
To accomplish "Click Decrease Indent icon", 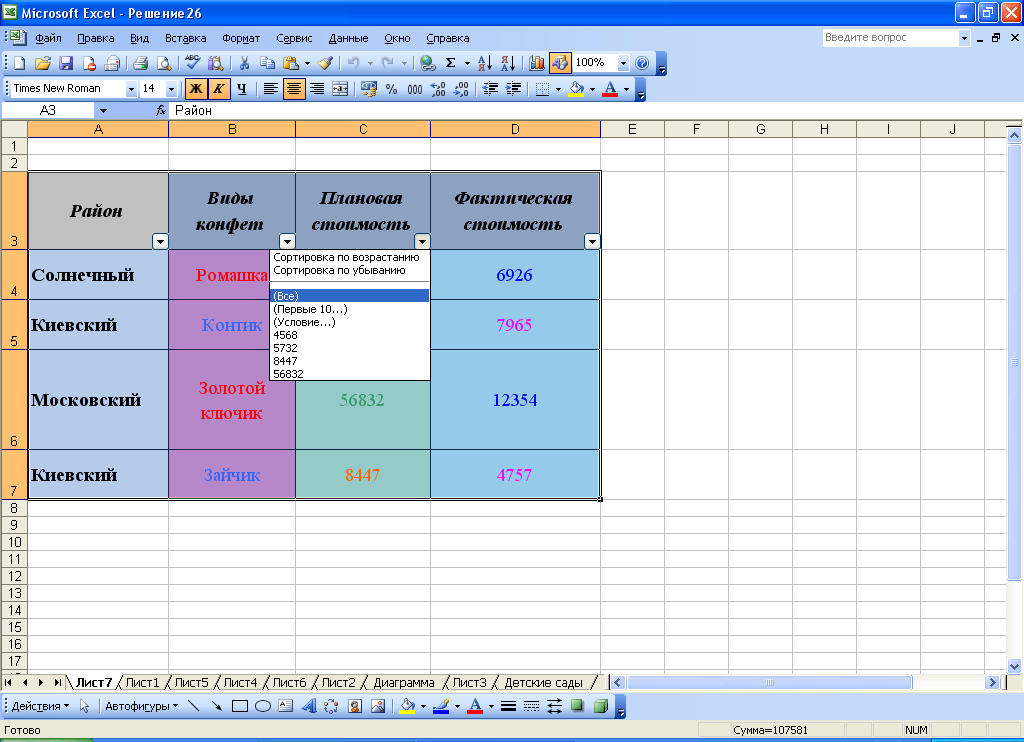I will pos(490,89).
